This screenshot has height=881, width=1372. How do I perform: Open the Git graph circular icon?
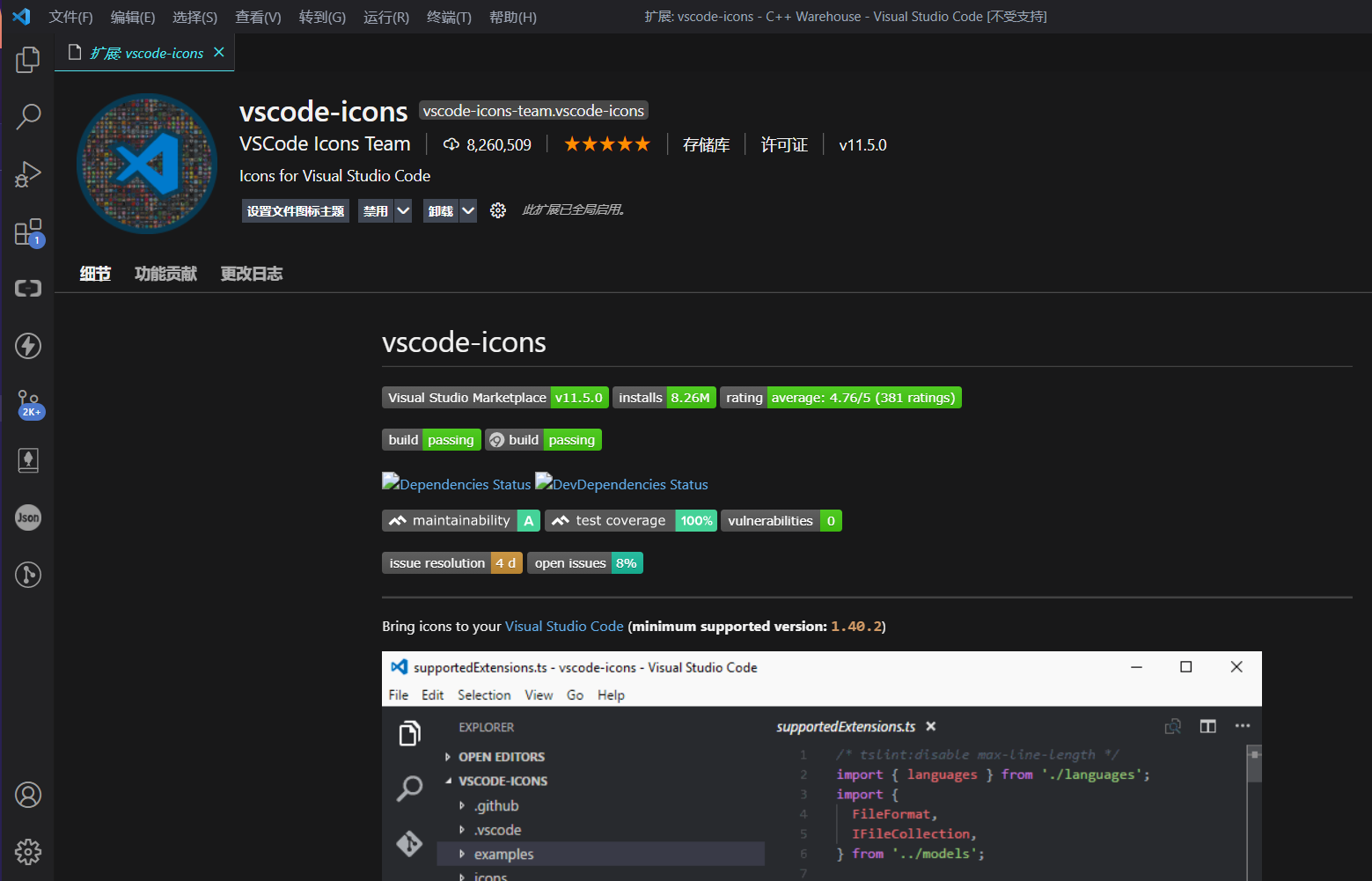(x=28, y=575)
